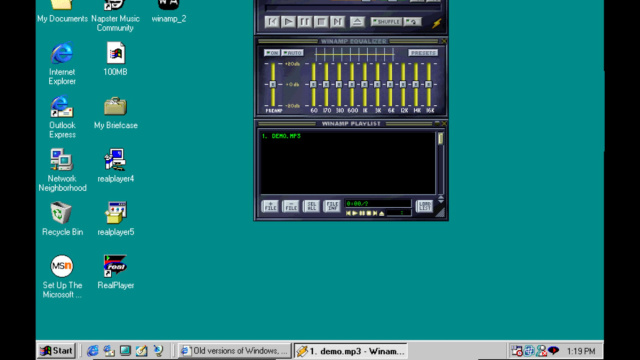Select My Documents desktop icon

(62, 11)
